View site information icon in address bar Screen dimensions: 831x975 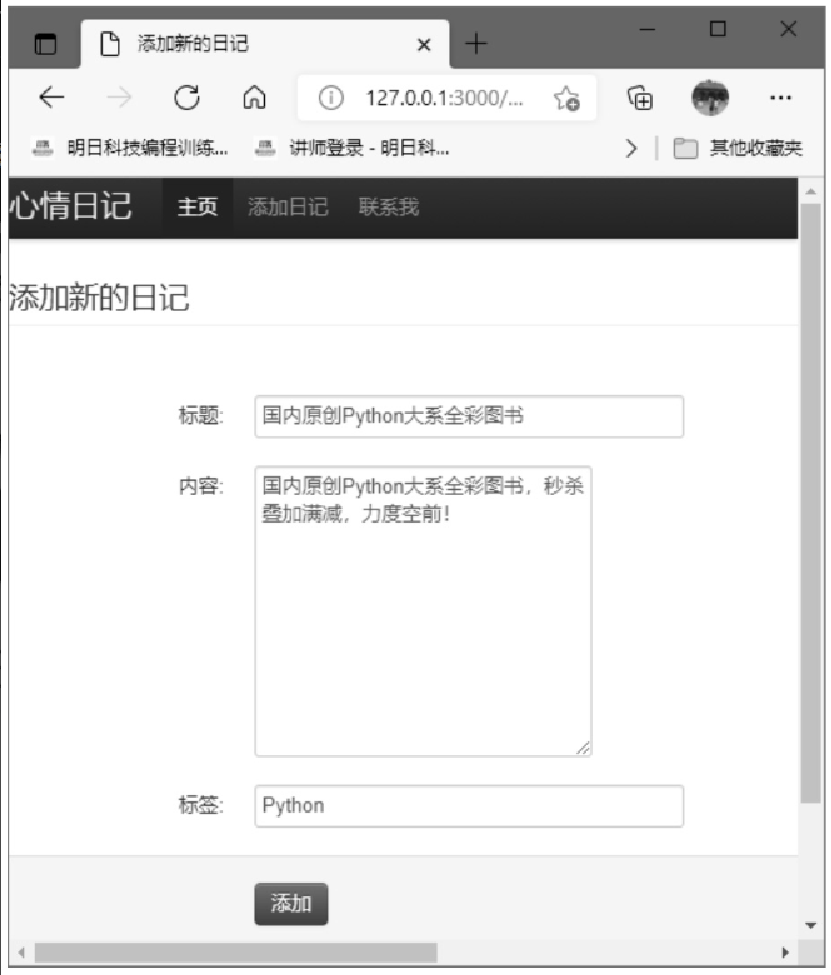[331, 98]
